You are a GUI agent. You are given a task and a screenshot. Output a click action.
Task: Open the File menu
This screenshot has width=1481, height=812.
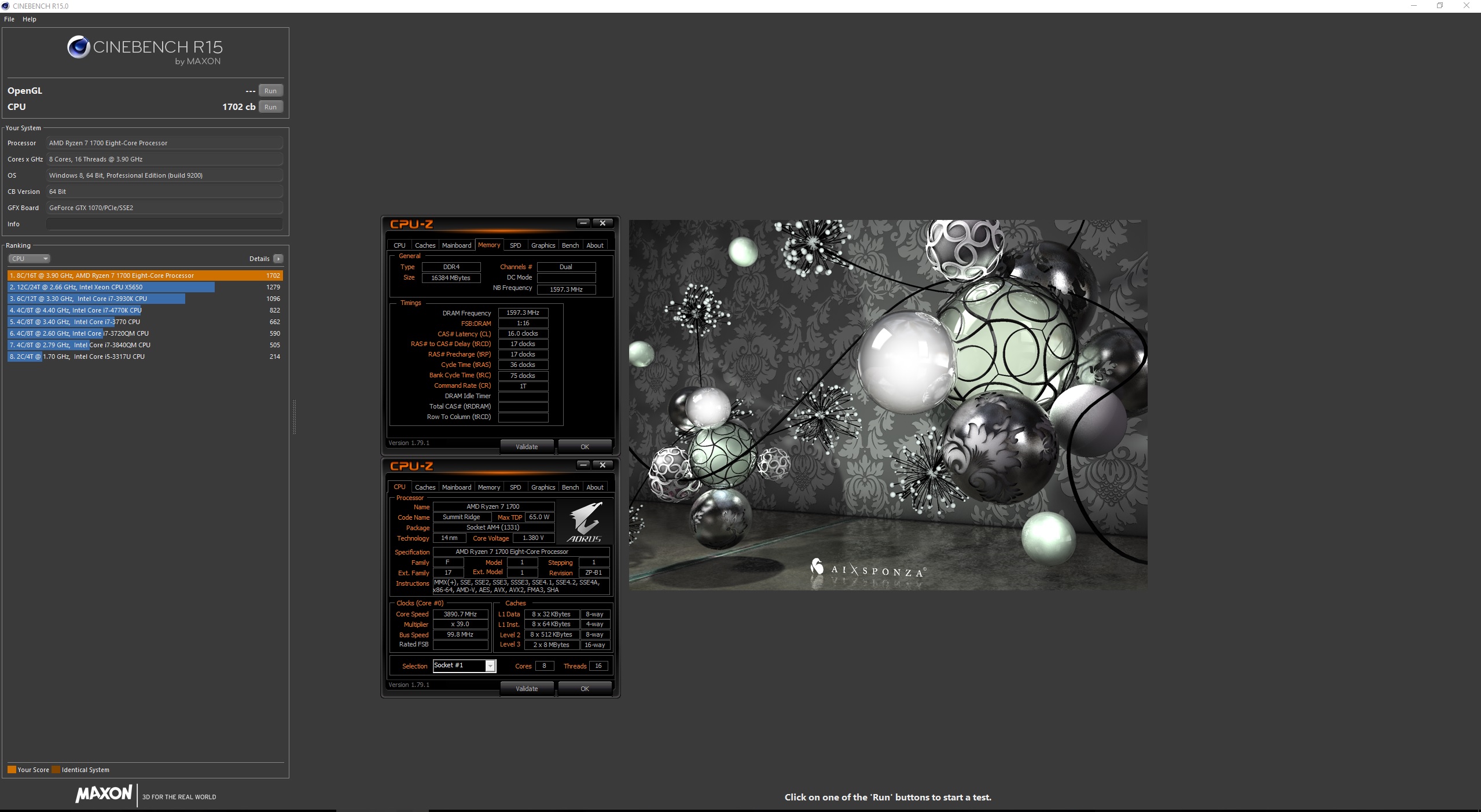(x=9, y=19)
